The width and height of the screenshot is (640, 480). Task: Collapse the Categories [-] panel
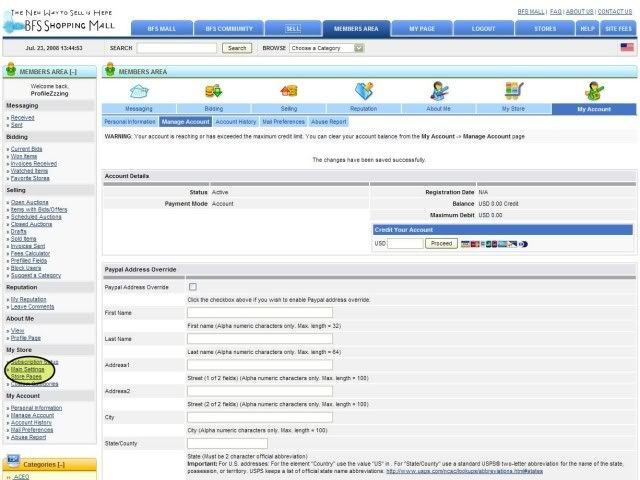(x=44, y=464)
